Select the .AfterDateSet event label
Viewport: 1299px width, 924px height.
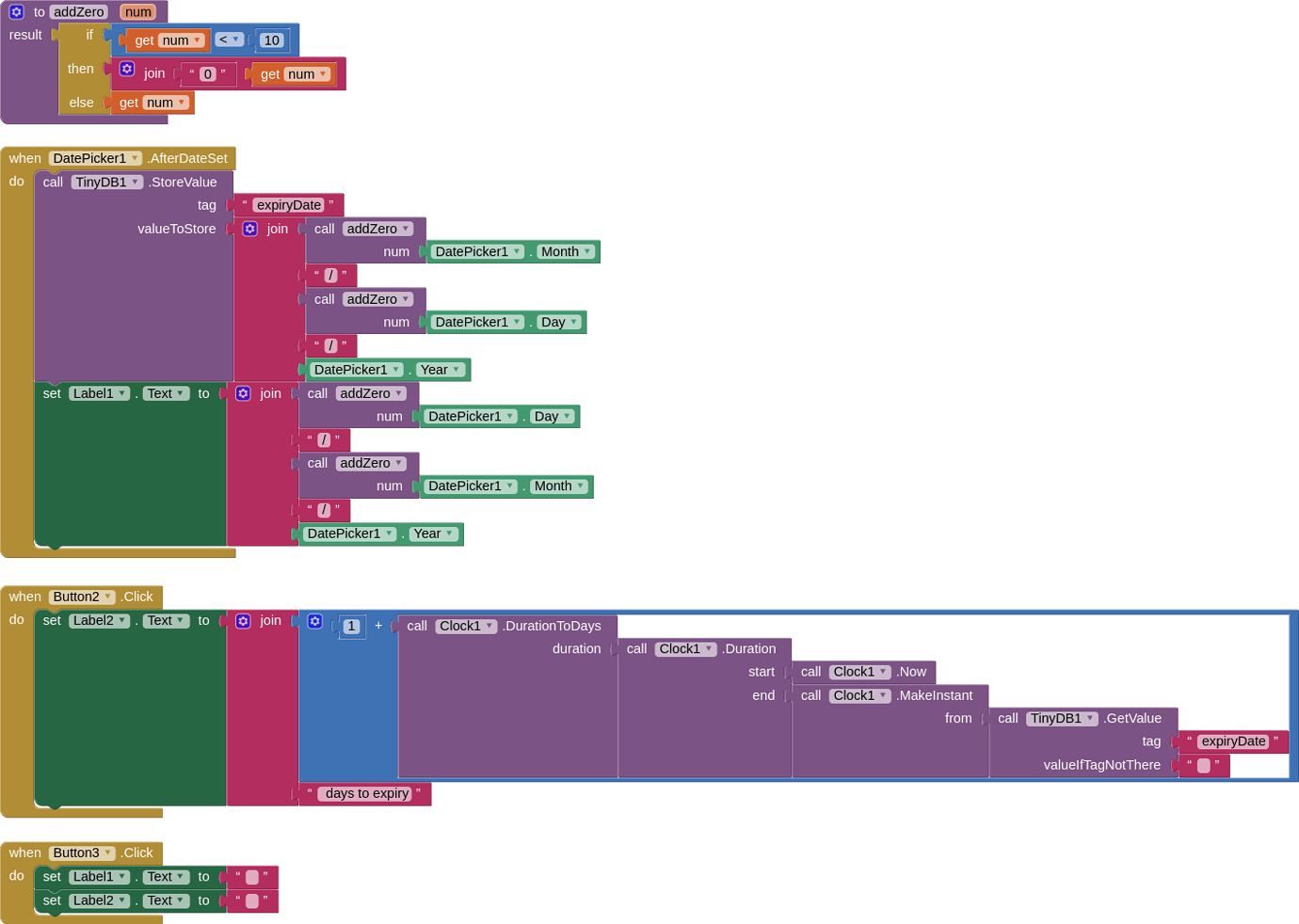click(x=187, y=158)
